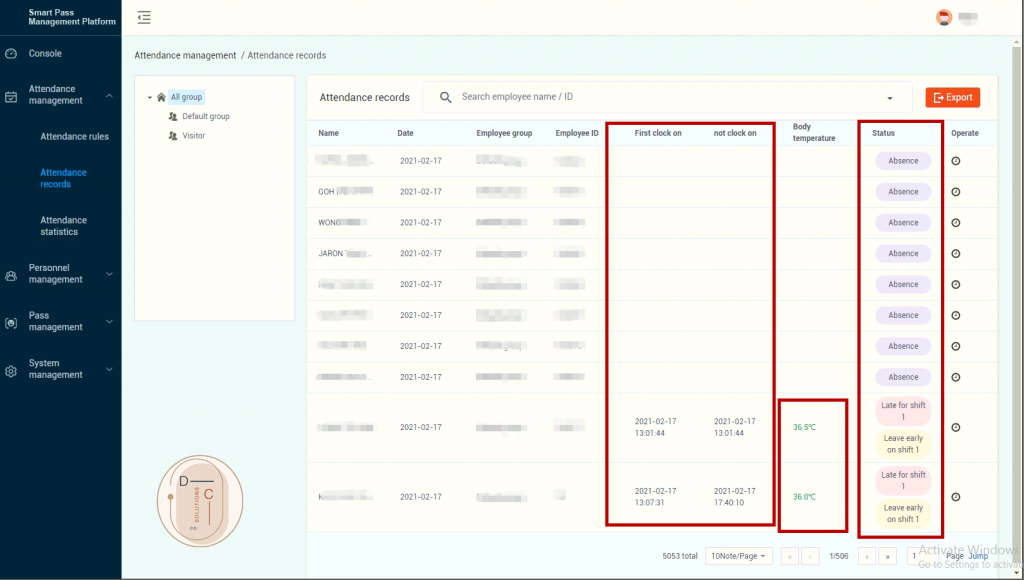The image size is (1024, 580).
Task: Click the operate icon for the GOH row
Action: coord(955,192)
